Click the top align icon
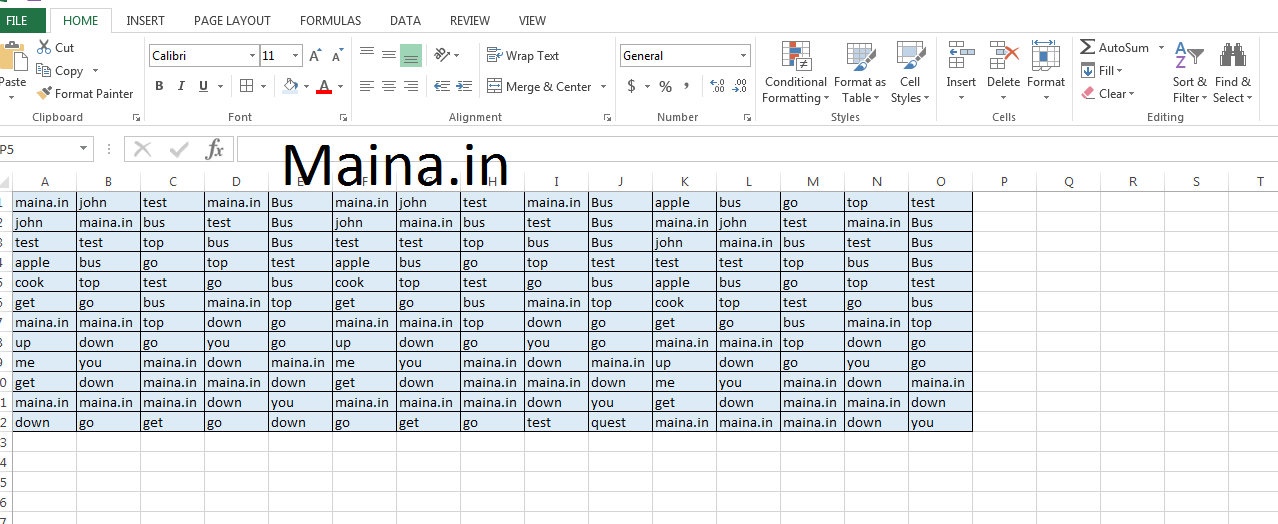The height and width of the screenshot is (524, 1278). [367, 55]
